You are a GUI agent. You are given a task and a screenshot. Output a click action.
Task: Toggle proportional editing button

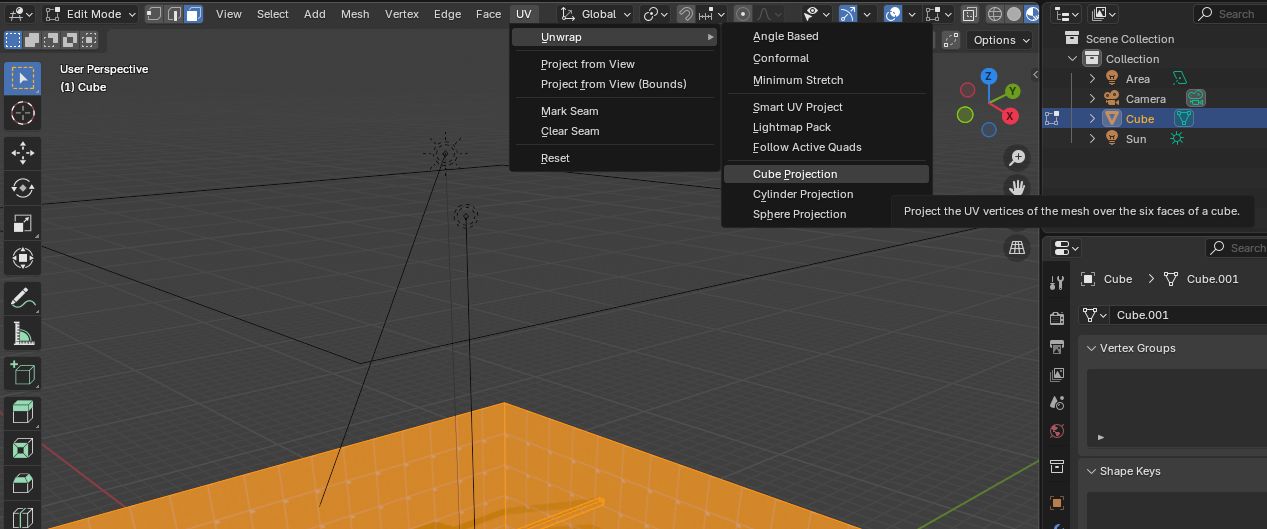(x=743, y=14)
